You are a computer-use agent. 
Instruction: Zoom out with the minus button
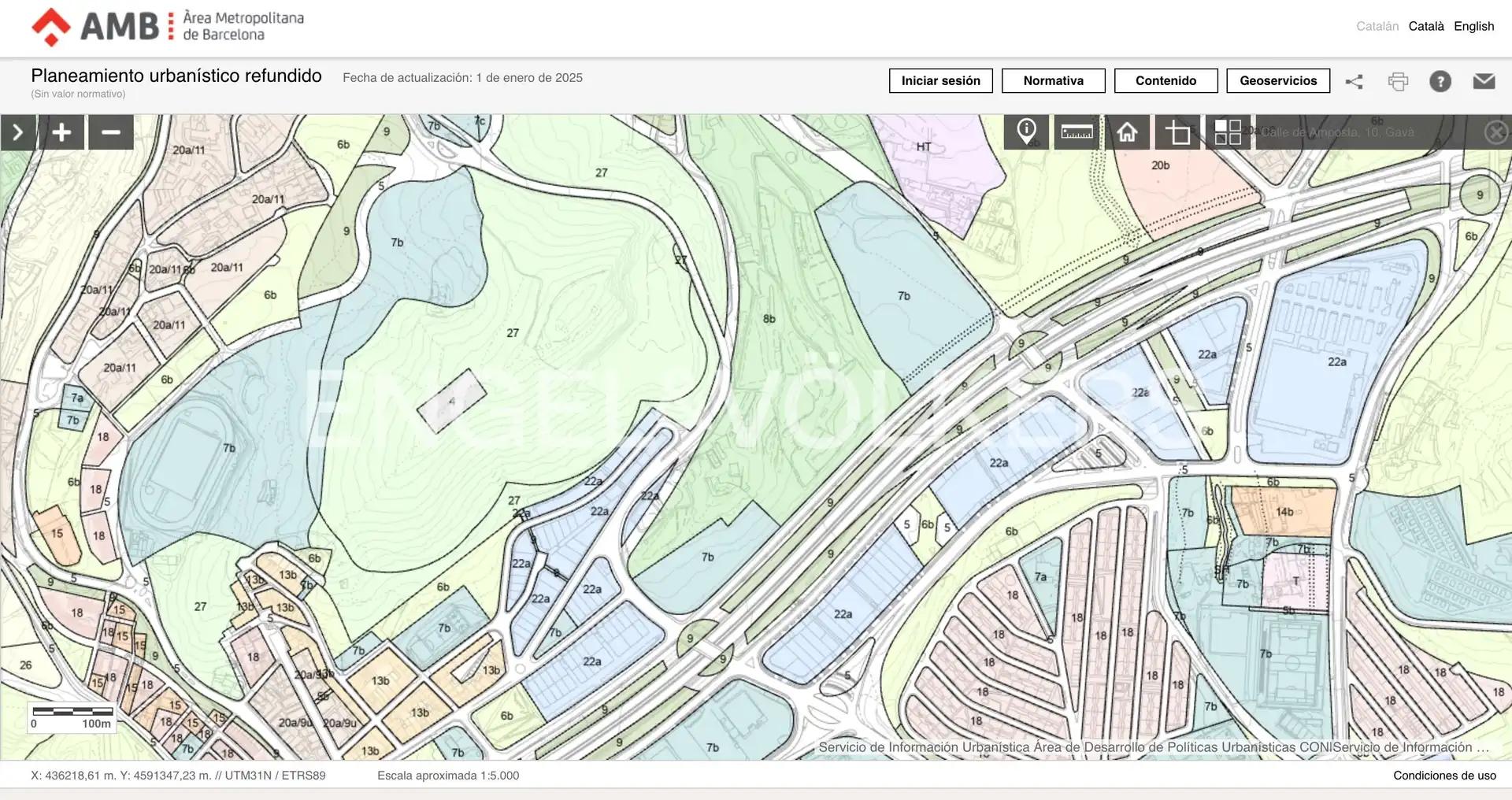point(111,132)
